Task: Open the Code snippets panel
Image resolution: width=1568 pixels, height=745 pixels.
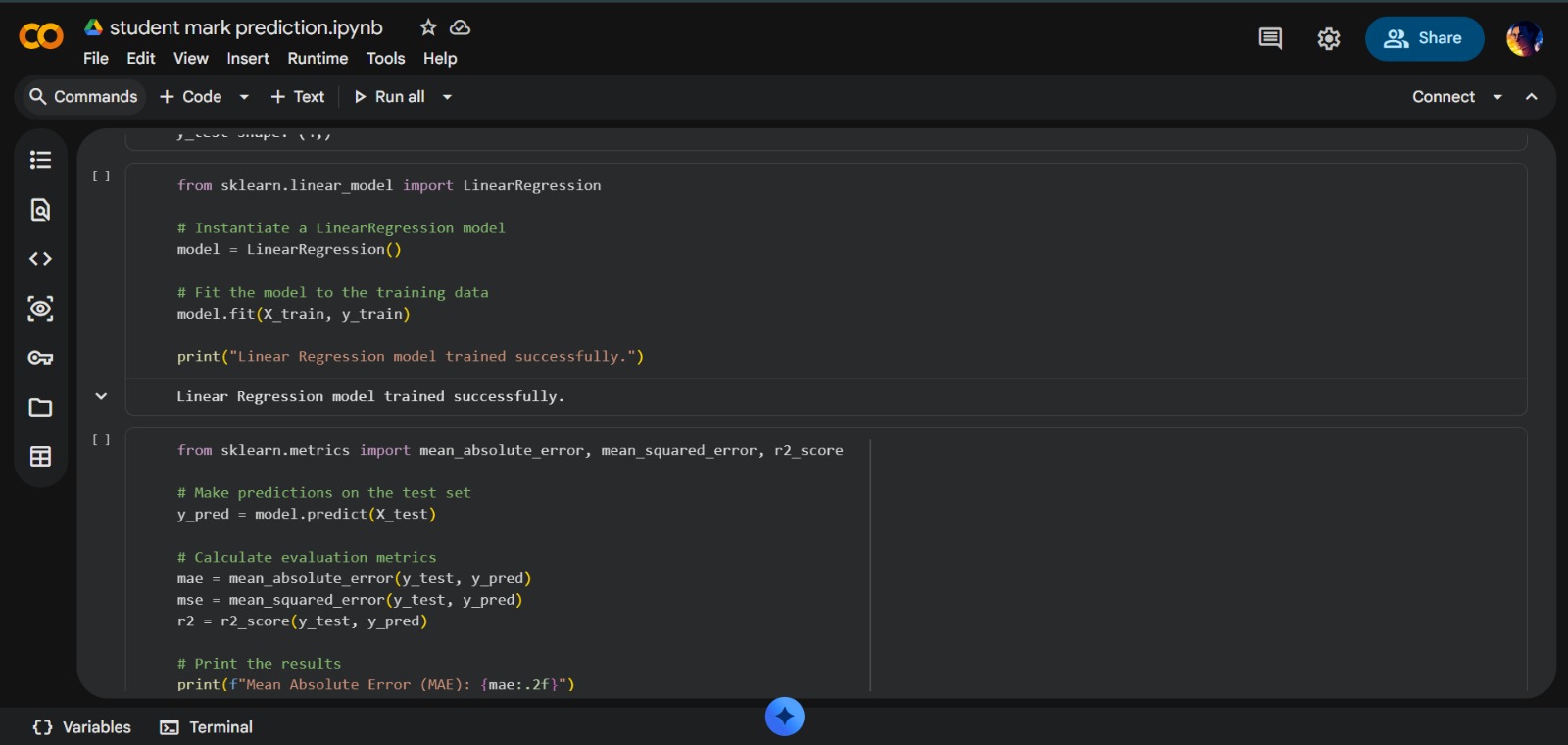Action: tap(40, 259)
